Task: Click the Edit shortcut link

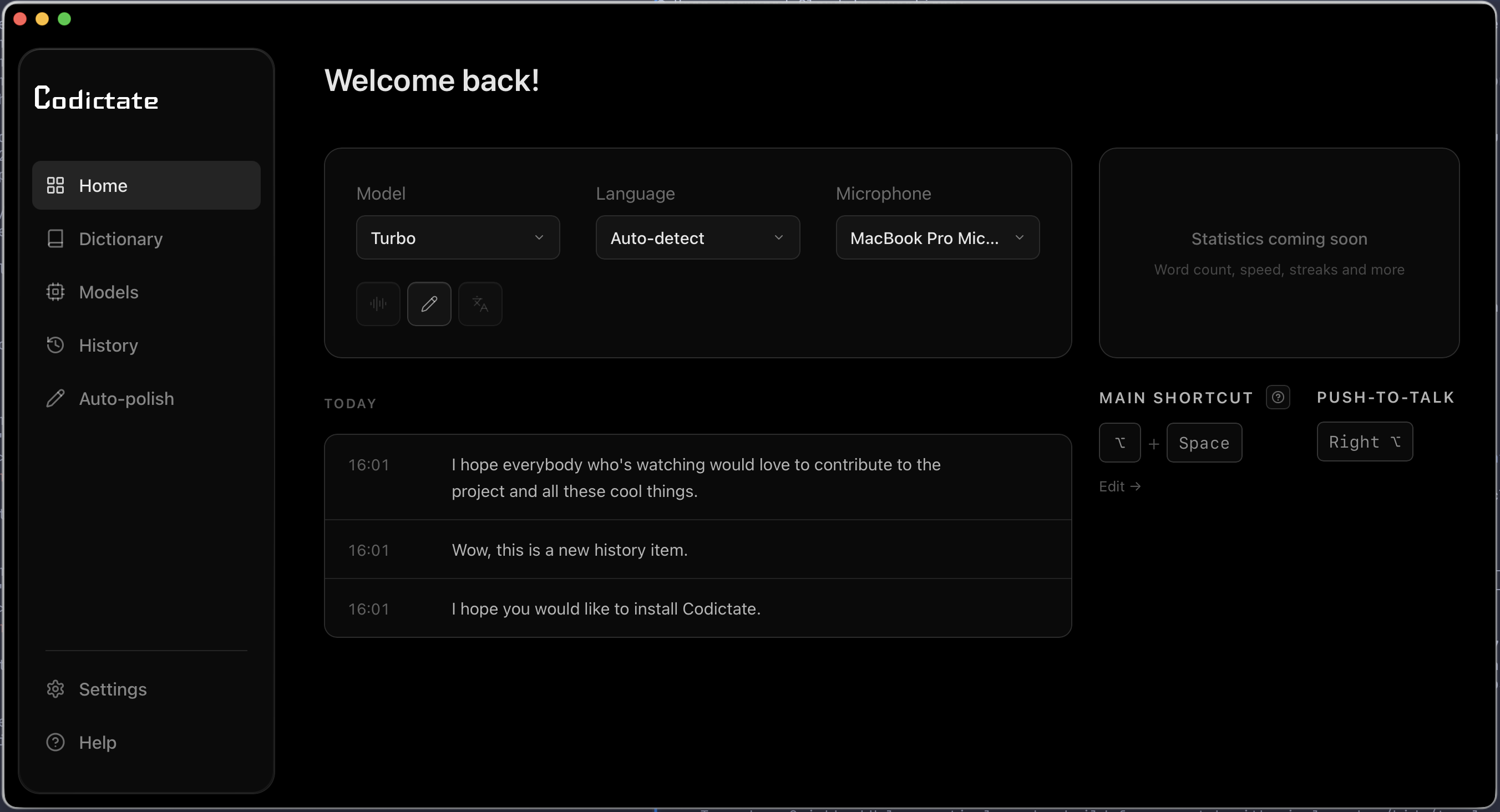Action: 1119,486
